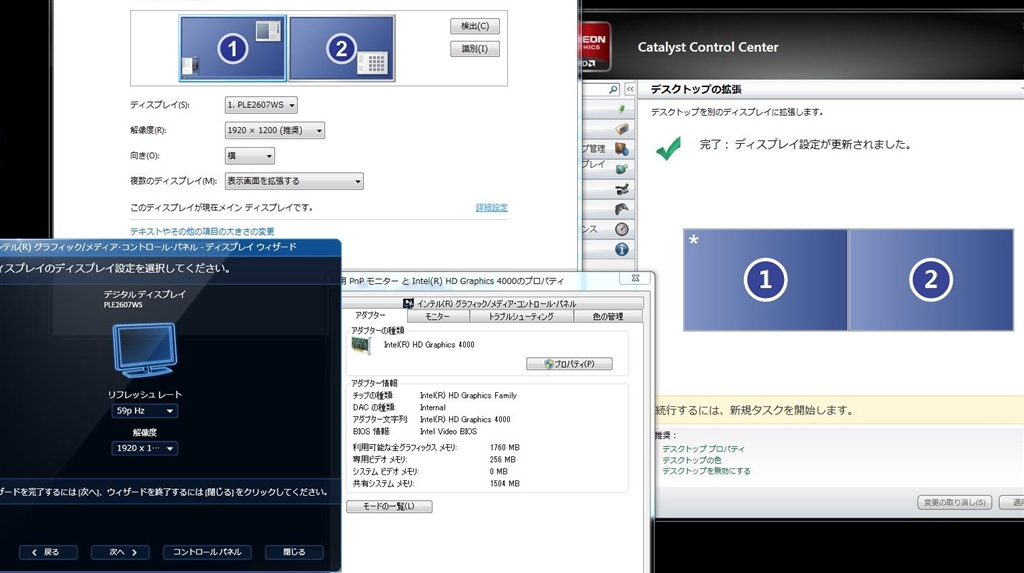1024x573 pixels.
Task: Expand the 解像度 1920 × 1200 dropdown
Action: point(275,130)
